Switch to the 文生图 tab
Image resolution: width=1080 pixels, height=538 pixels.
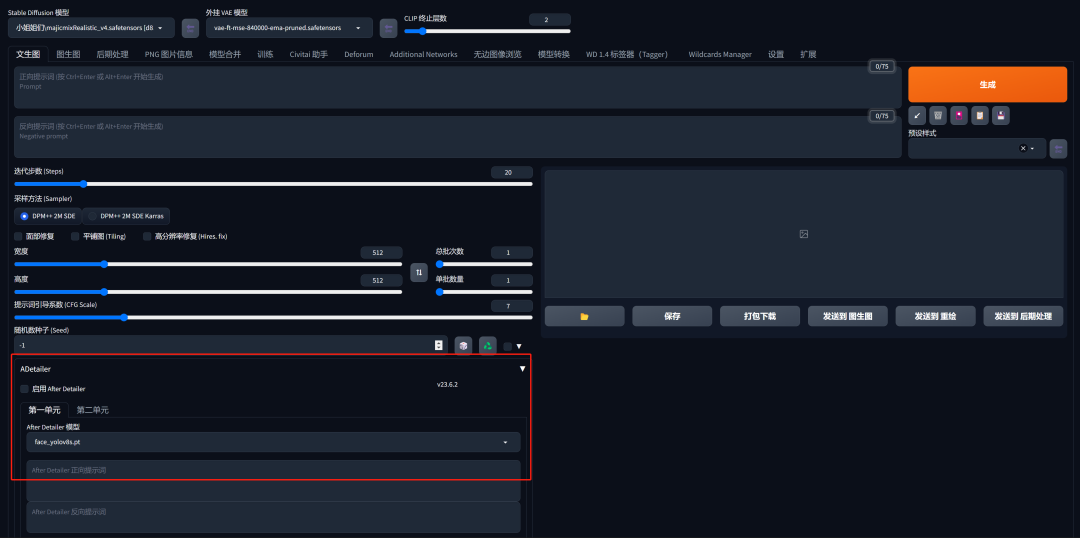coord(28,54)
